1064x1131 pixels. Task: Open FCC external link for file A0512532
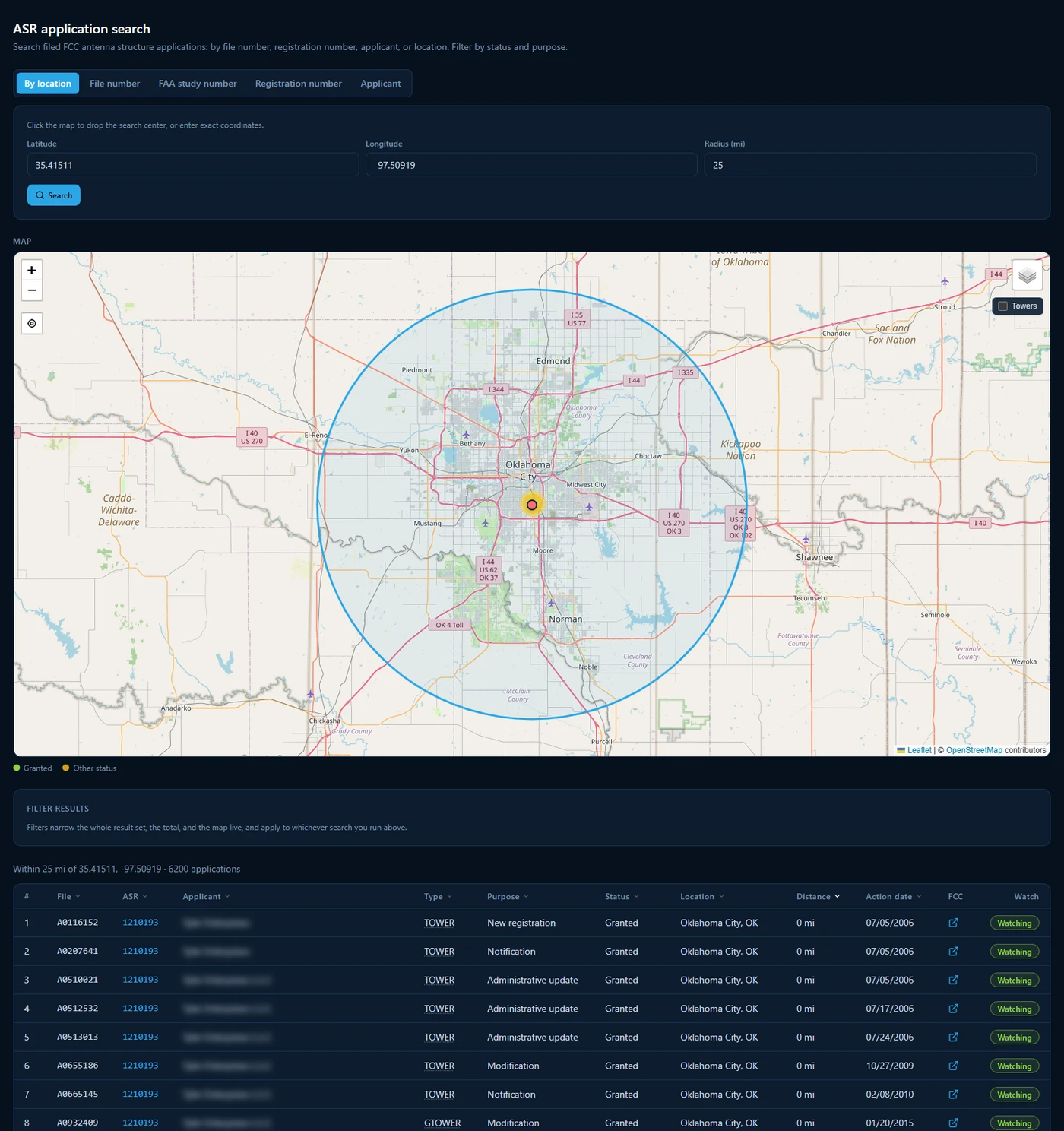tap(953, 1009)
